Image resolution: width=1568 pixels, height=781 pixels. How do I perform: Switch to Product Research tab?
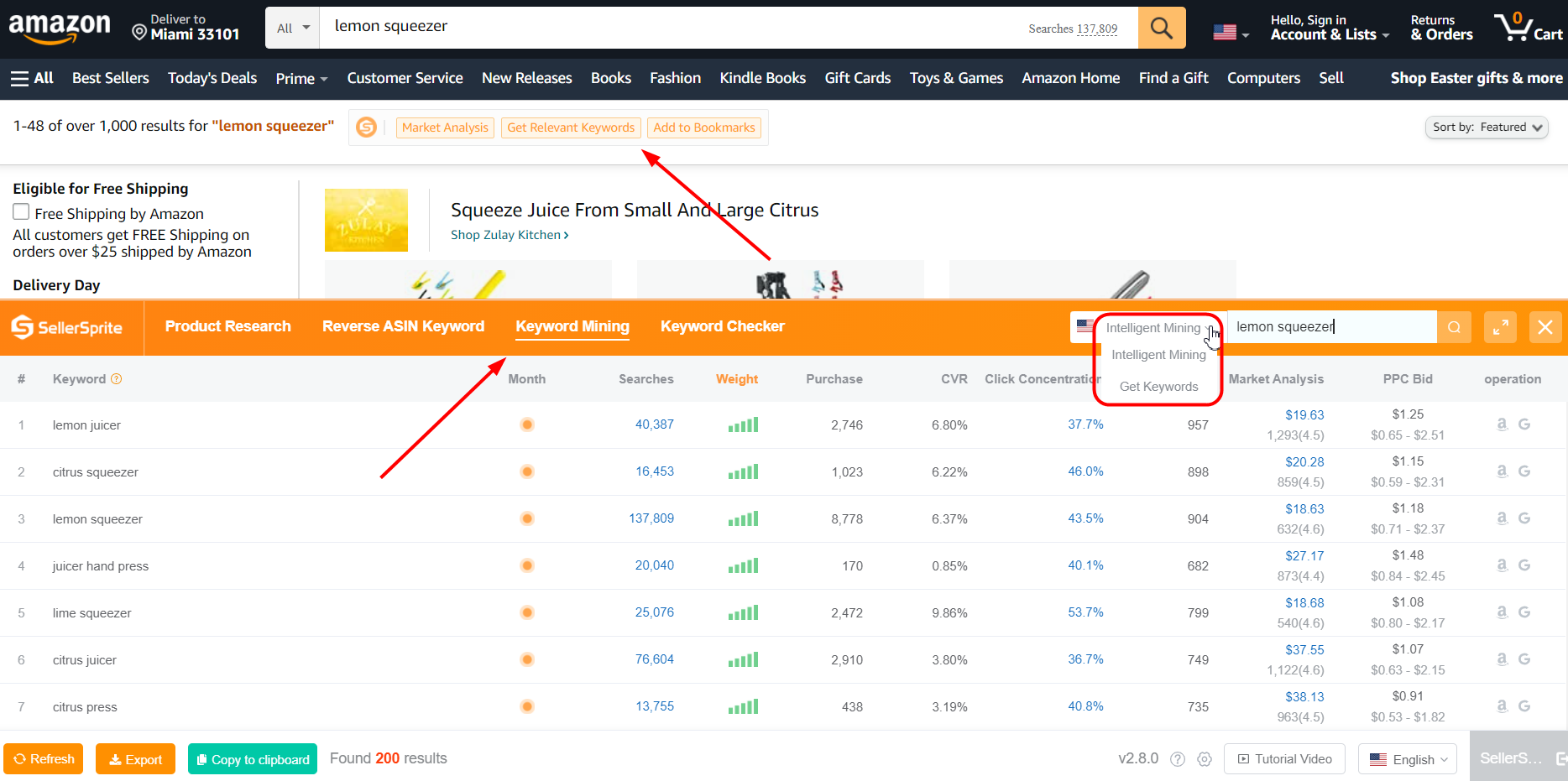227,326
